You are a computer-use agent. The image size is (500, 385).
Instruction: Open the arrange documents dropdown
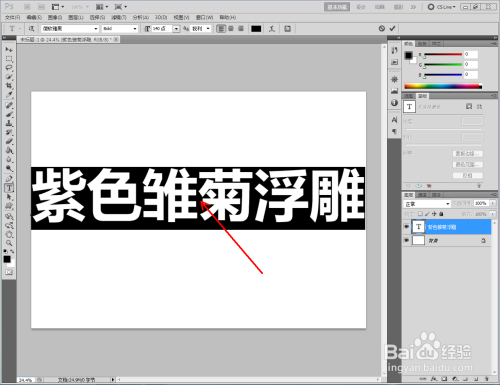coord(102,7)
